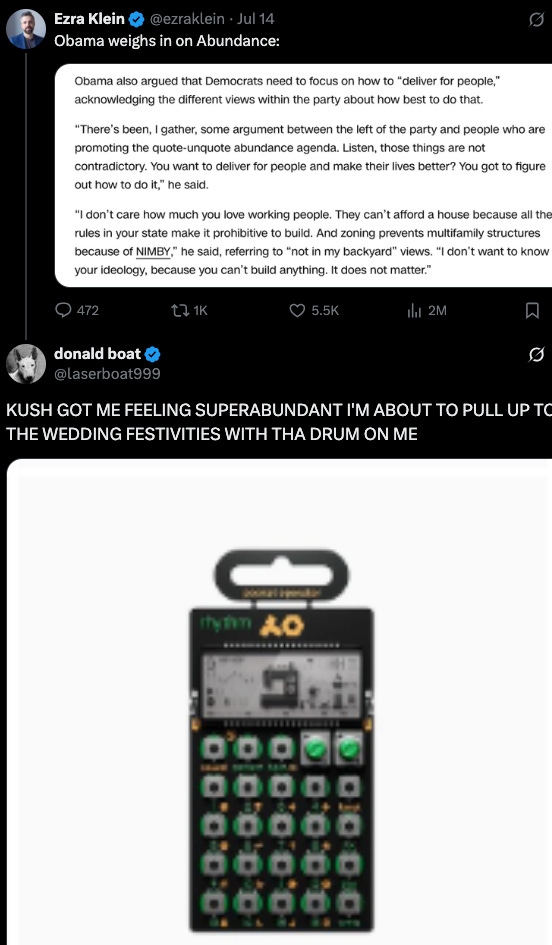This screenshot has width=552, height=945.
Task: Open the donald boat display name
Action: point(97,354)
